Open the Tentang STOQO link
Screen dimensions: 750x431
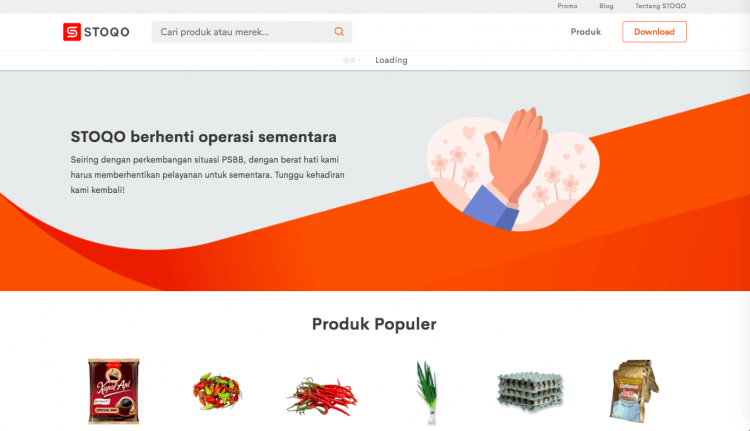(661, 6)
